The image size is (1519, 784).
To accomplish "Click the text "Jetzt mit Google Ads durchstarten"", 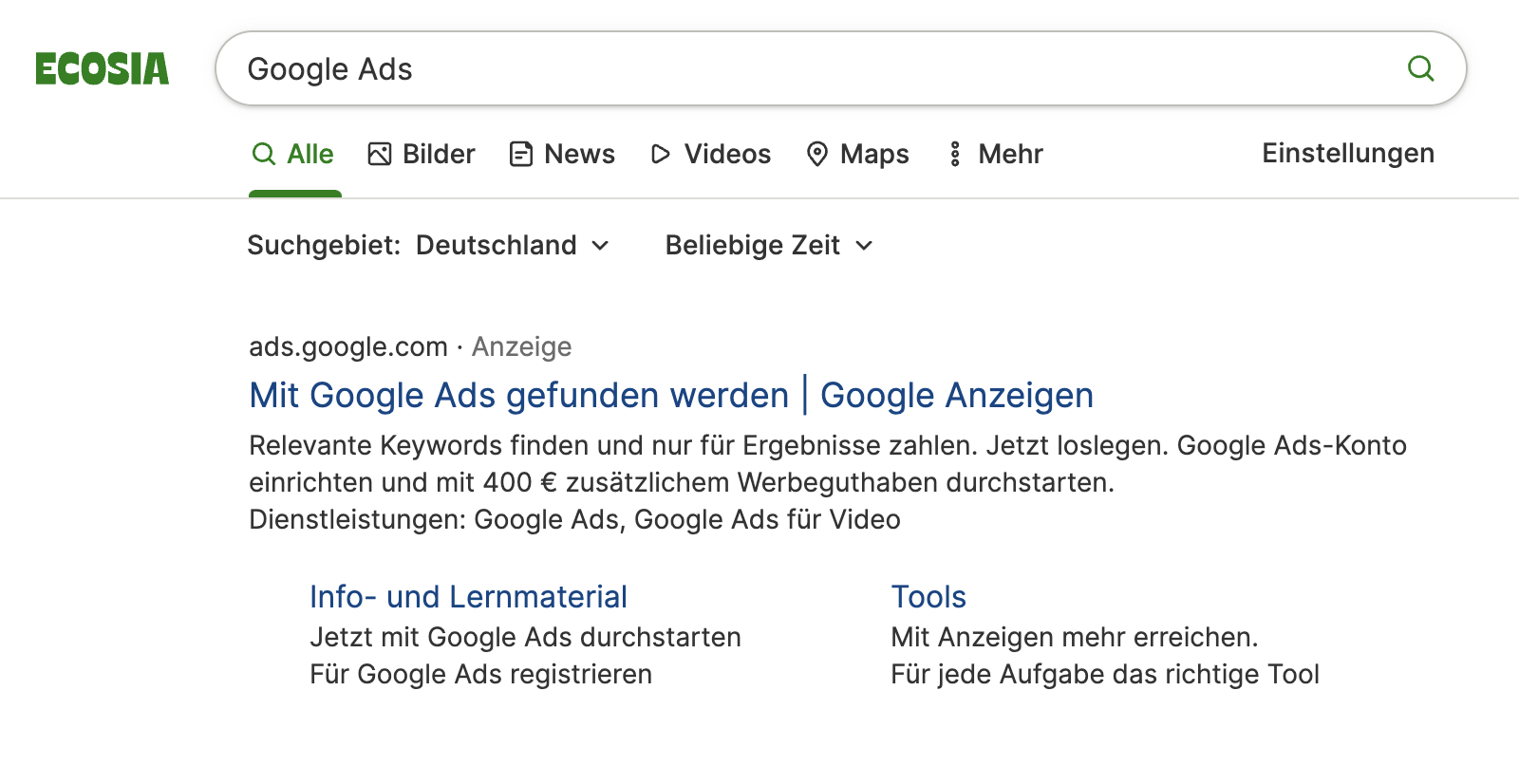I will click(525, 637).
